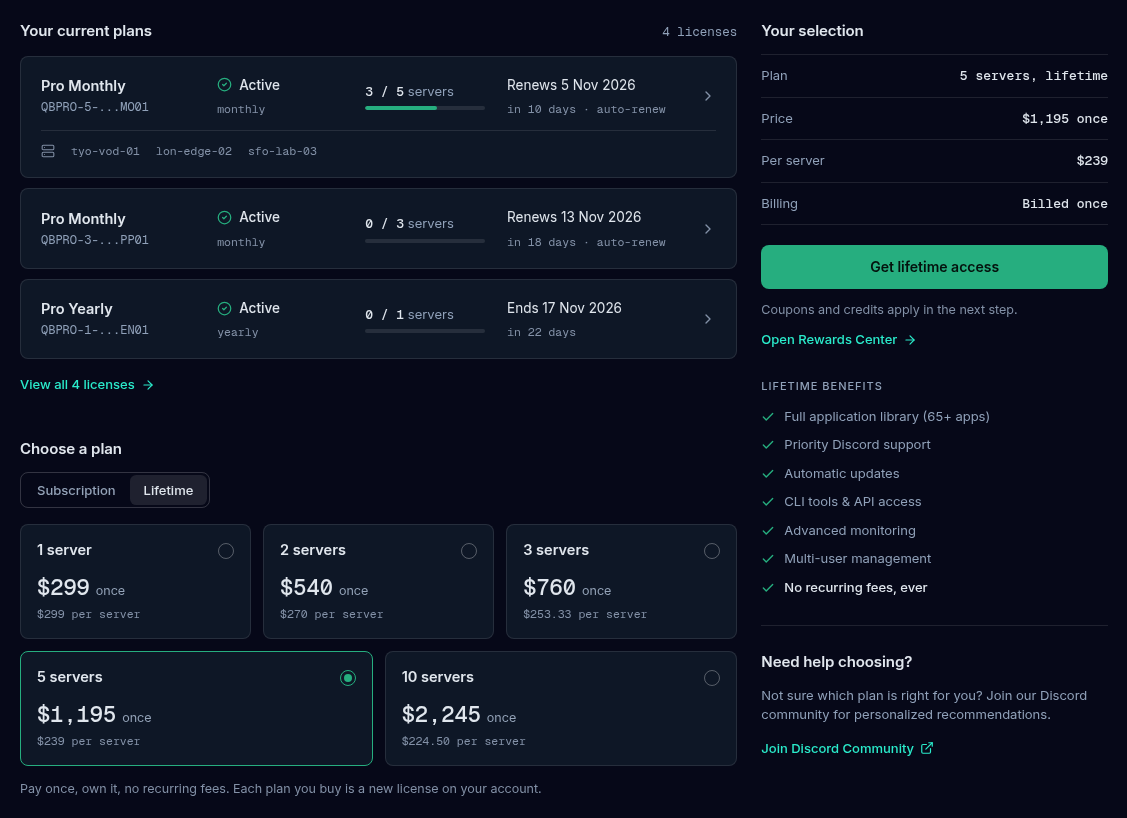Click the $270 per server text
This screenshot has height=818, width=1127.
tap(331, 614)
